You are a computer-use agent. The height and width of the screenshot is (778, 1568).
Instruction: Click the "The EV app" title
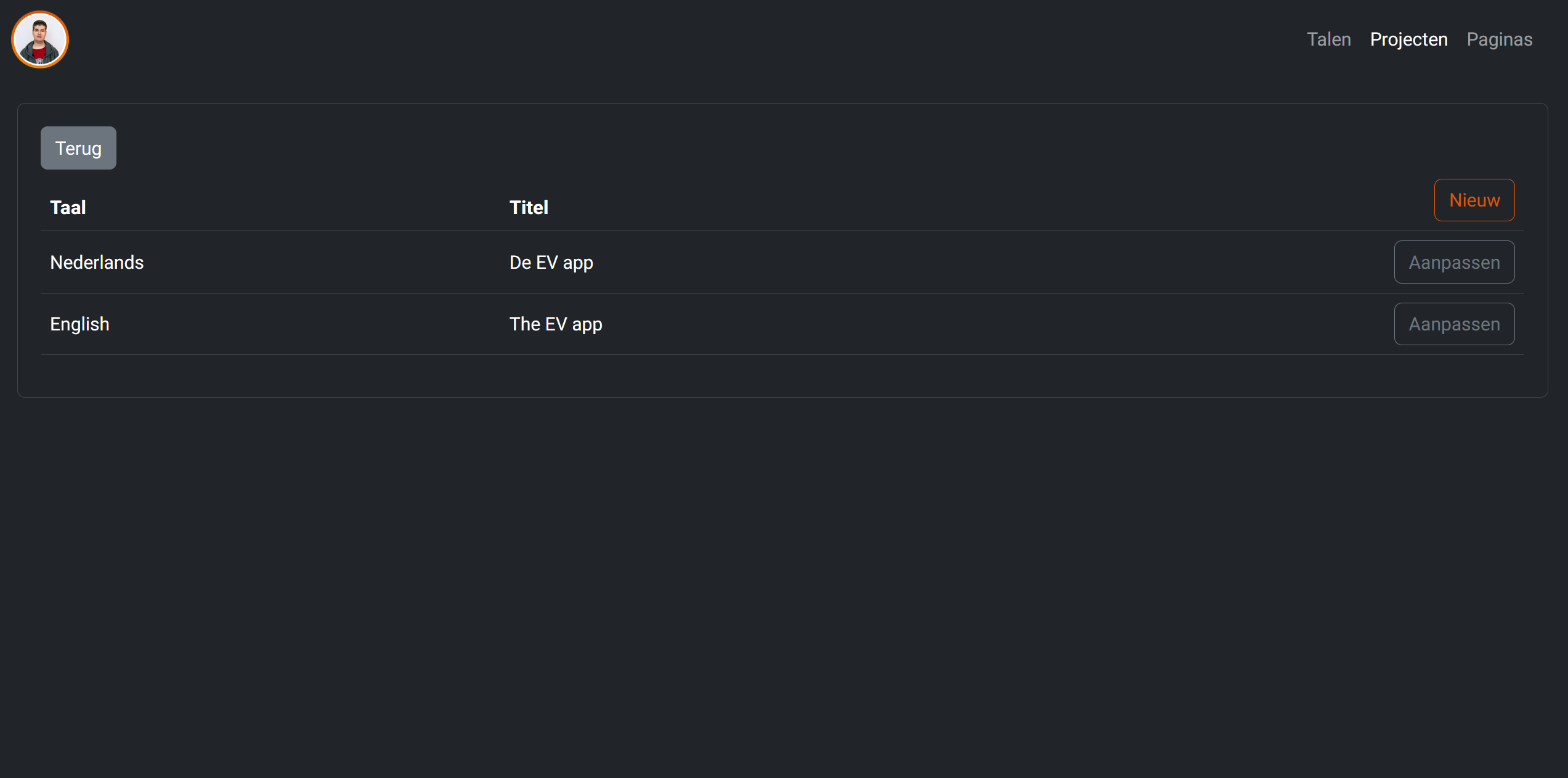555,324
